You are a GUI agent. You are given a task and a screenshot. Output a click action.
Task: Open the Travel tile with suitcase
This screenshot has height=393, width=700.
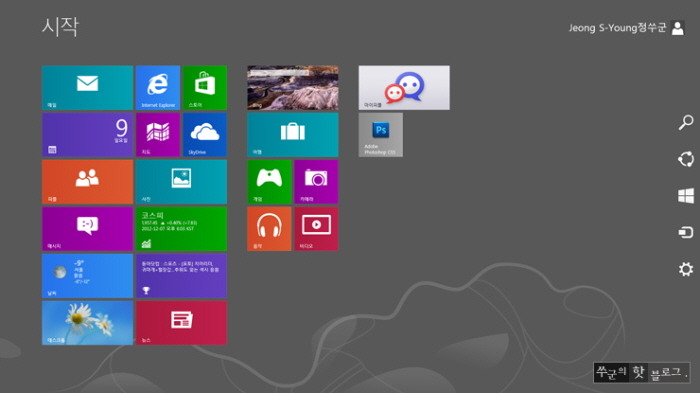pos(293,135)
